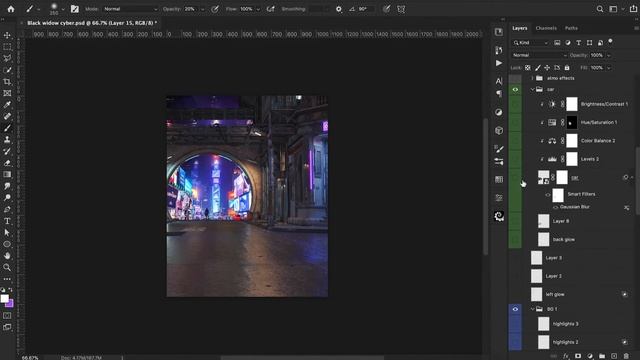The image size is (640, 360).
Task: Open the layer blend mode Normal dropdown
Action: [x=539, y=55]
